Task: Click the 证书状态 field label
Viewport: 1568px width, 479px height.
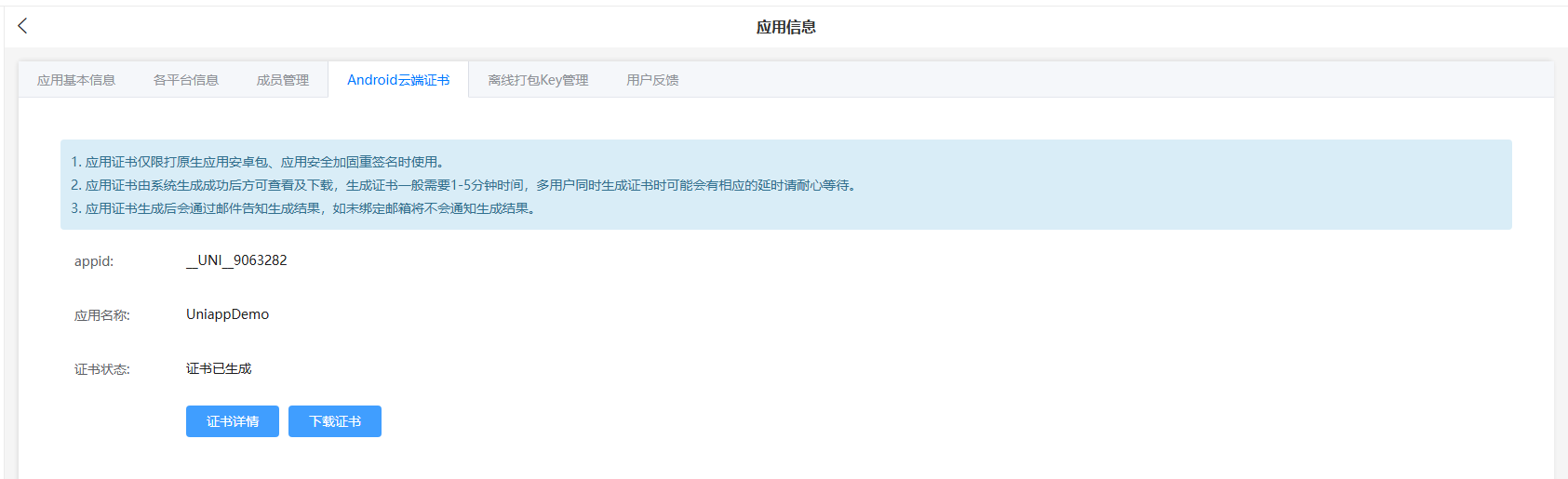Action: point(102,369)
